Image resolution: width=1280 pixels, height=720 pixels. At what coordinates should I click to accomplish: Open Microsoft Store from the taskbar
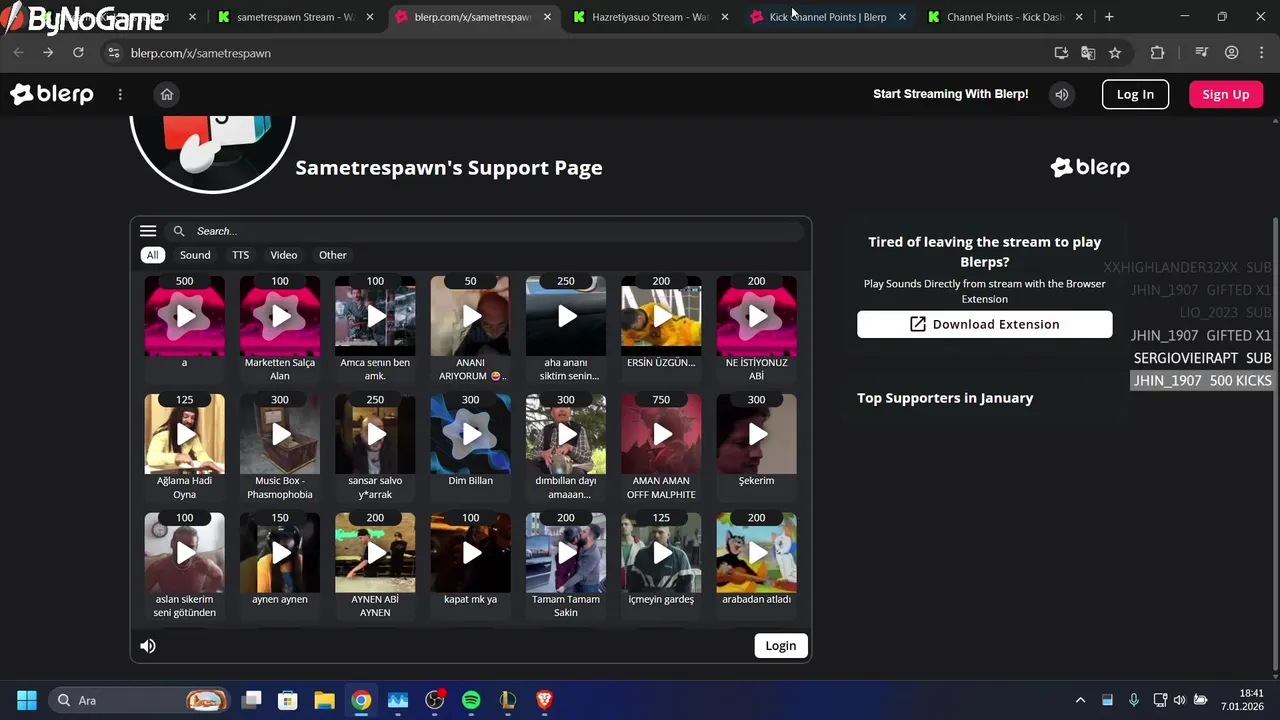click(288, 700)
